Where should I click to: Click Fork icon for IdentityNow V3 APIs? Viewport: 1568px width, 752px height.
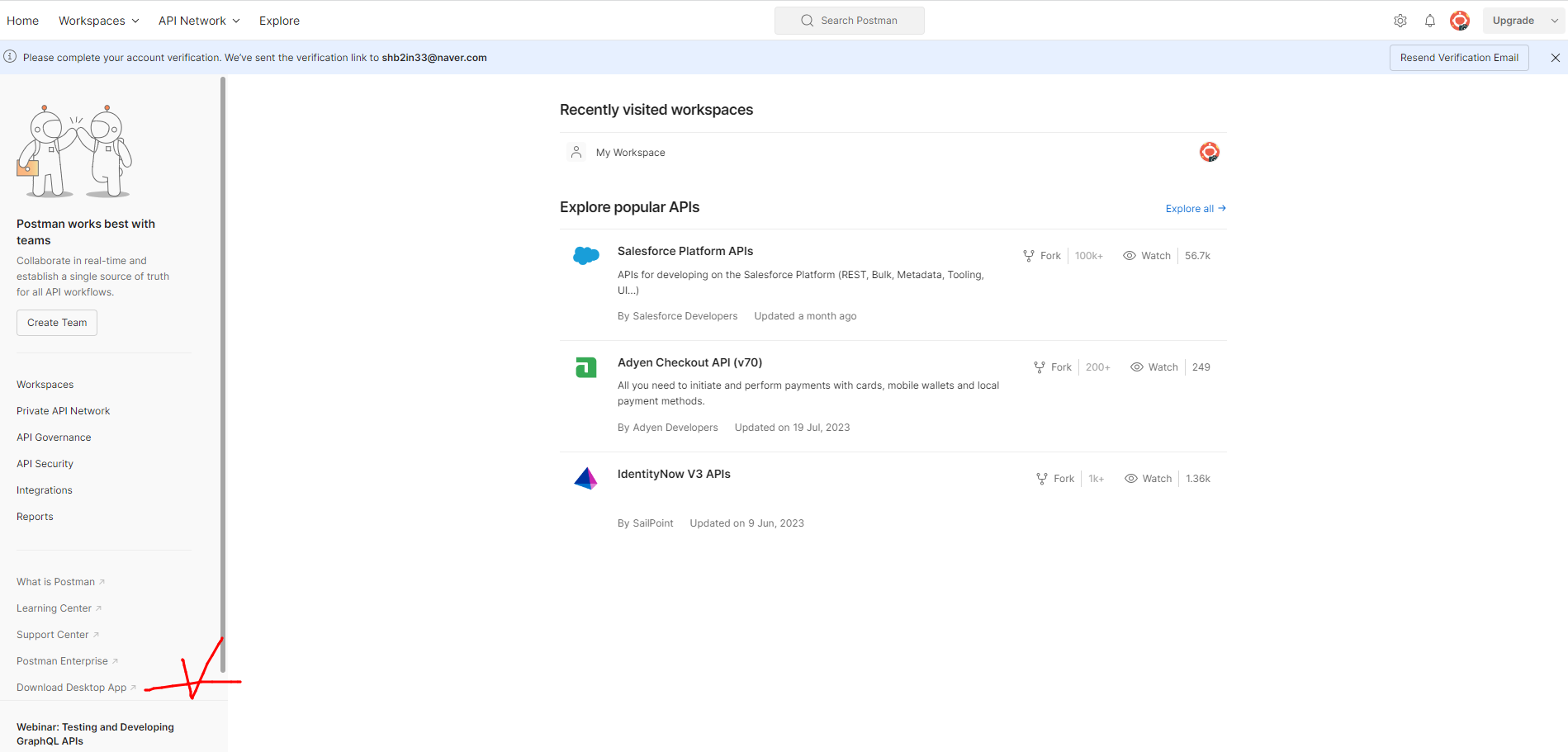click(x=1042, y=479)
